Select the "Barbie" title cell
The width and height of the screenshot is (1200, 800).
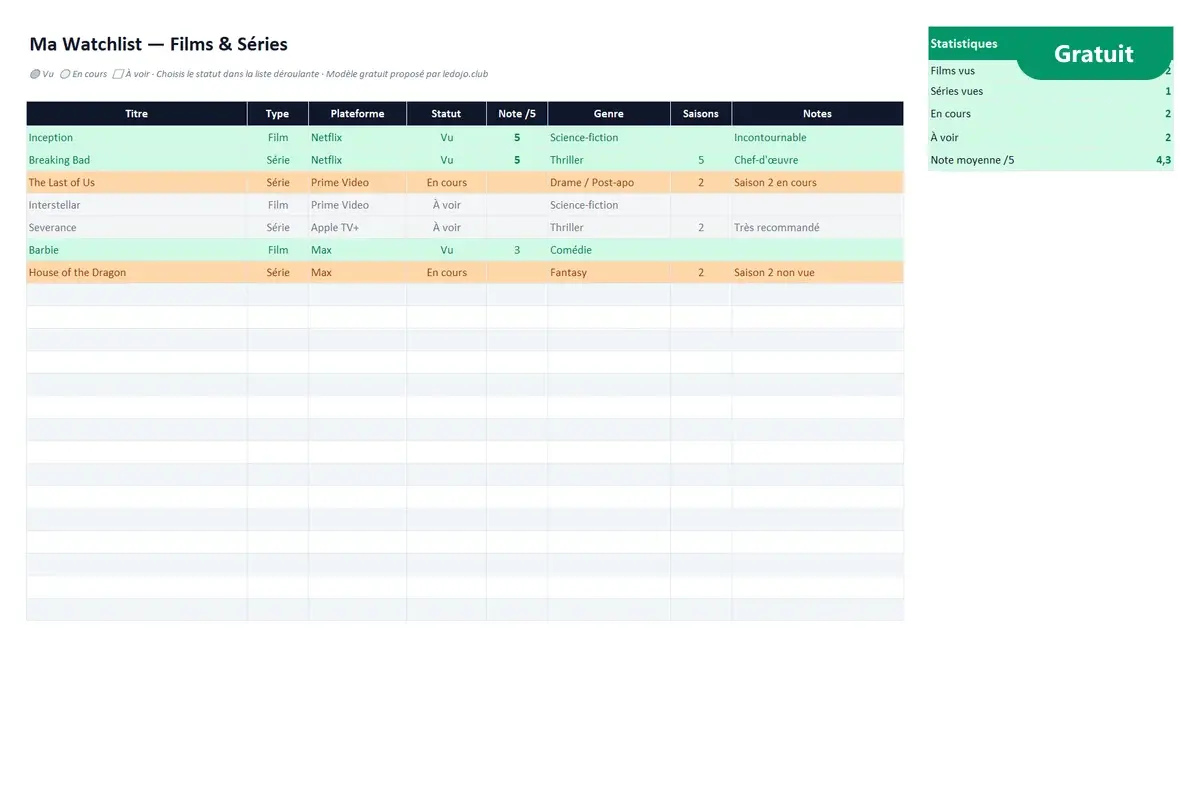(x=137, y=250)
